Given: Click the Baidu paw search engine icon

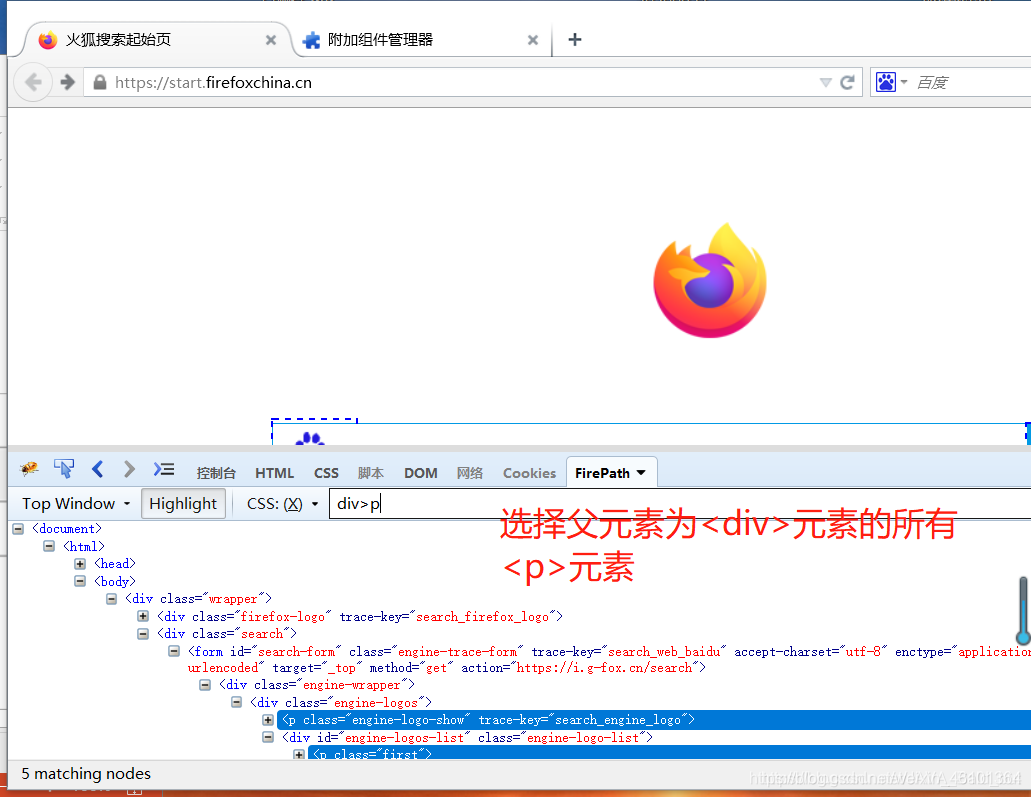Looking at the screenshot, I should (x=886, y=82).
